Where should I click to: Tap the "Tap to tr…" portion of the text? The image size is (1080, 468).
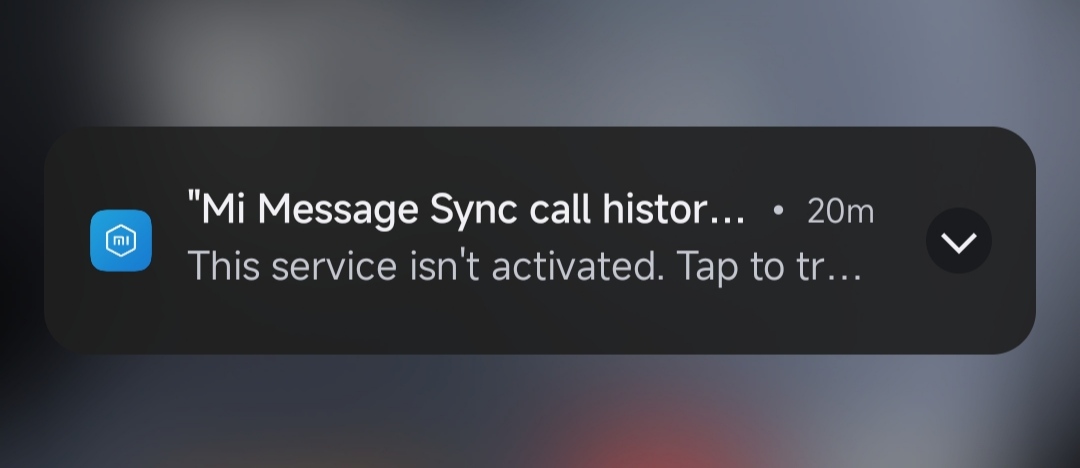click(x=769, y=267)
